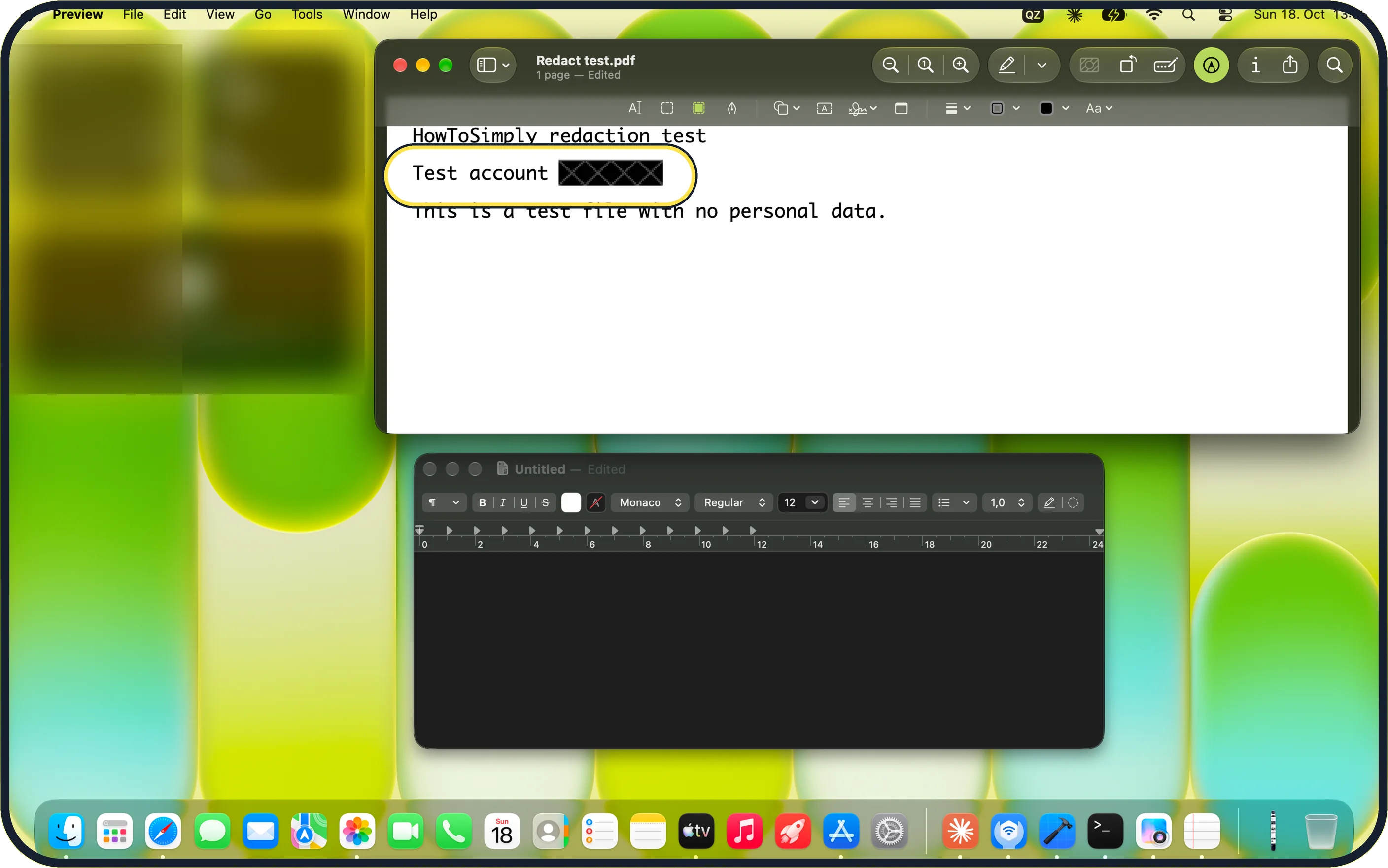Select the Sketch pen tool
Screen dimensions: 1388x868
(x=731, y=108)
